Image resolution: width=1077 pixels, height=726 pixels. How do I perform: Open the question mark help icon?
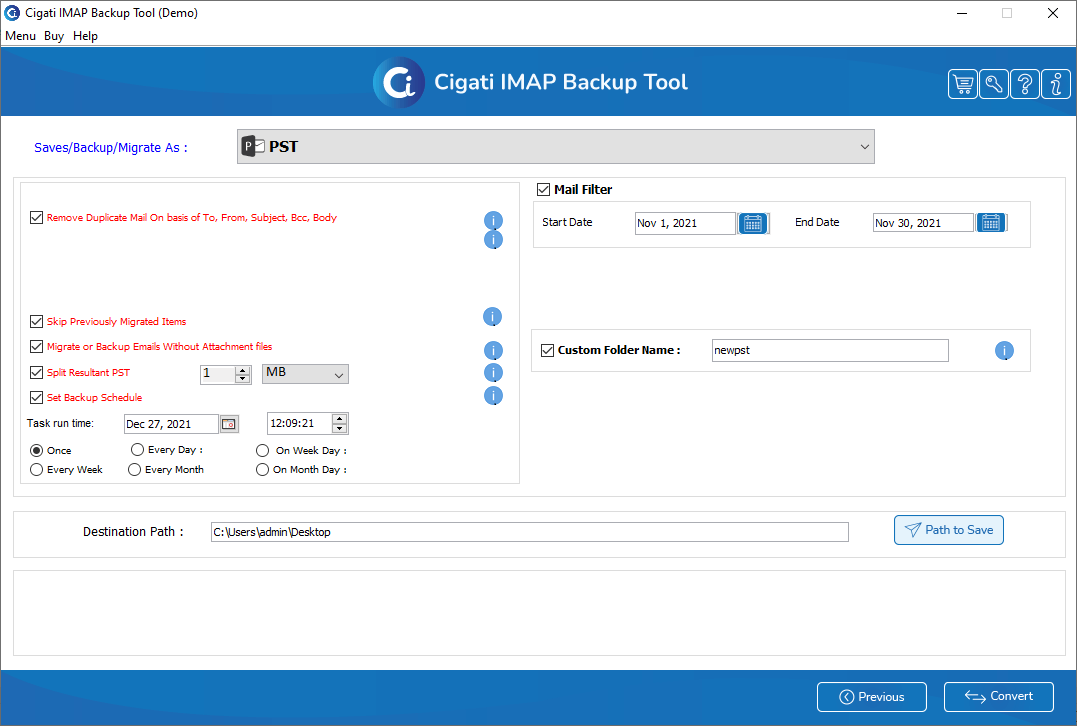point(1024,84)
